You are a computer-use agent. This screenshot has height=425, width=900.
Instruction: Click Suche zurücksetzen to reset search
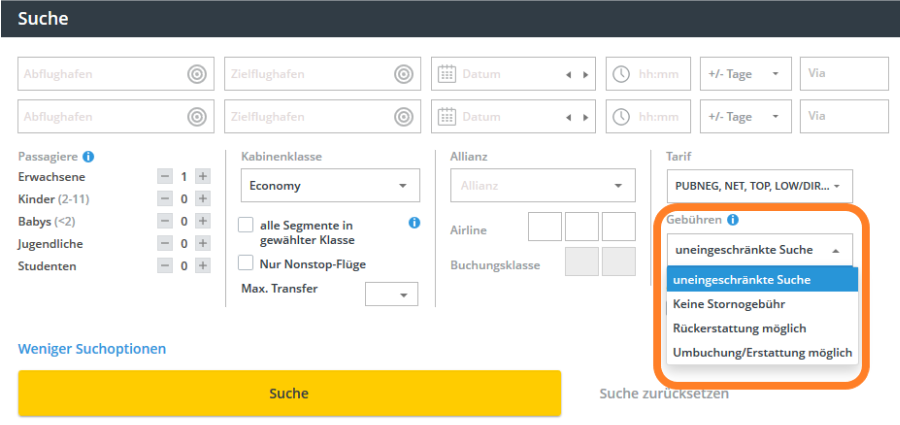click(664, 393)
